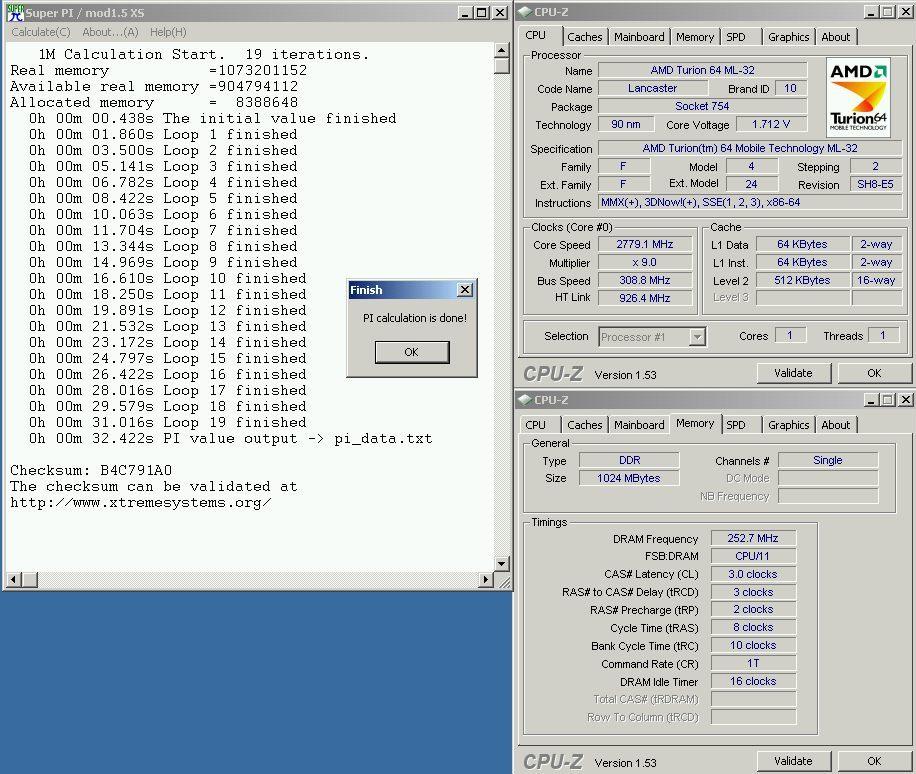Viewport: 916px width, 774px height.
Task: Open Mainboard tab in top CPU-Z window
Action: pyautogui.click(x=639, y=37)
